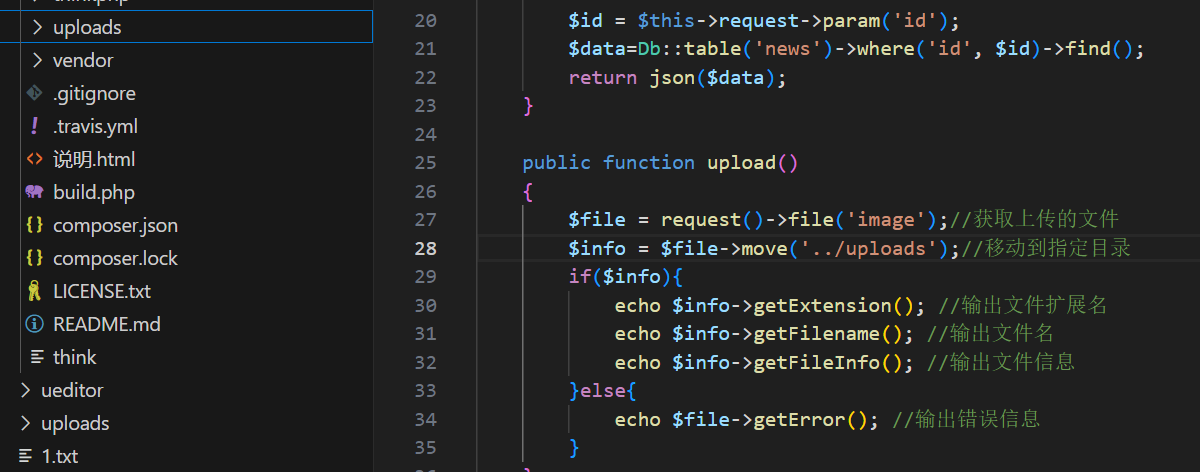Click line number 22 in the gutter
Screen dimensions: 1200x472
point(425,77)
